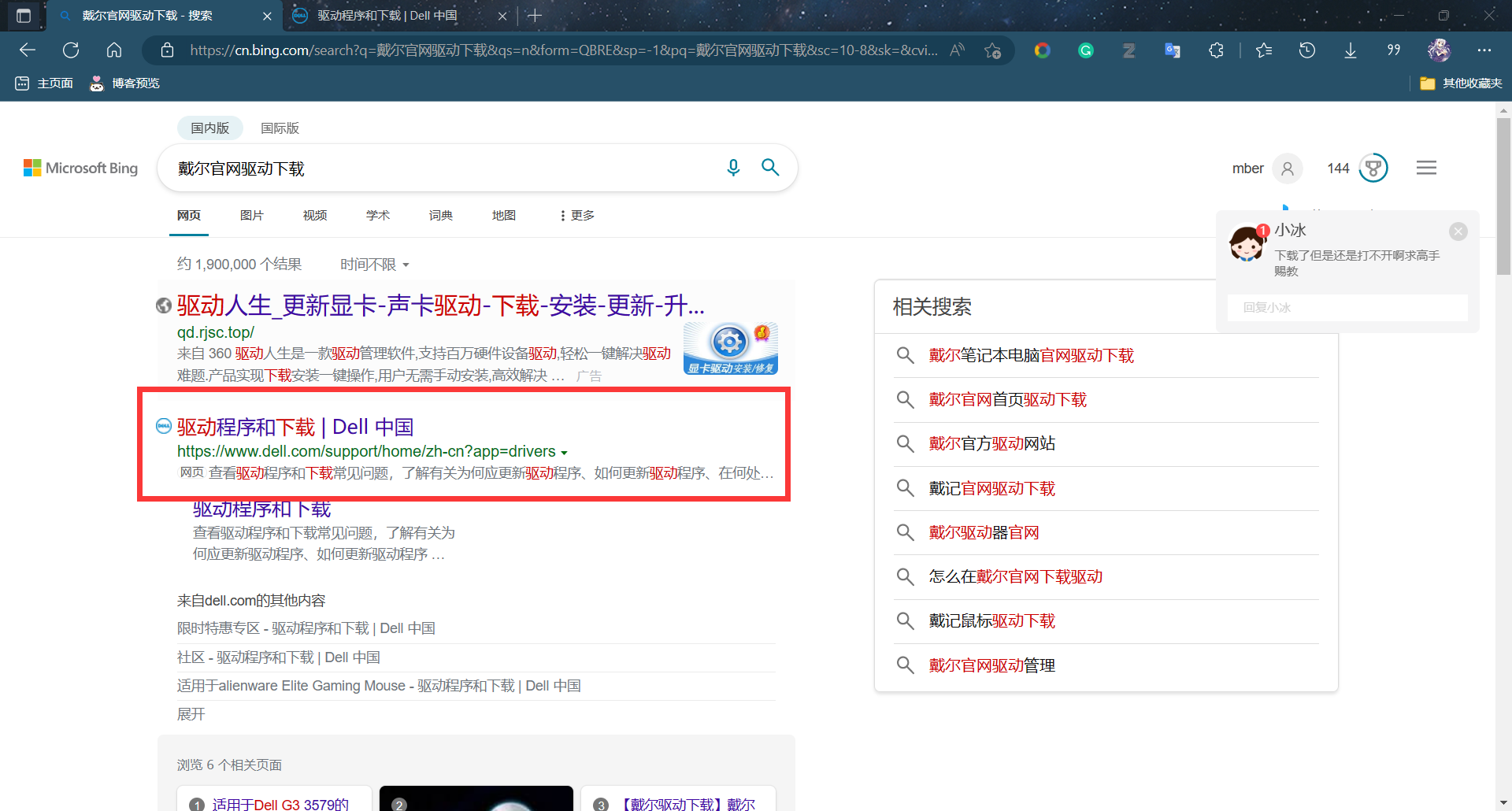Viewport: 1512px width, 811px height.
Task: Refresh the page using the reload icon
Action: tap(71, 50)
